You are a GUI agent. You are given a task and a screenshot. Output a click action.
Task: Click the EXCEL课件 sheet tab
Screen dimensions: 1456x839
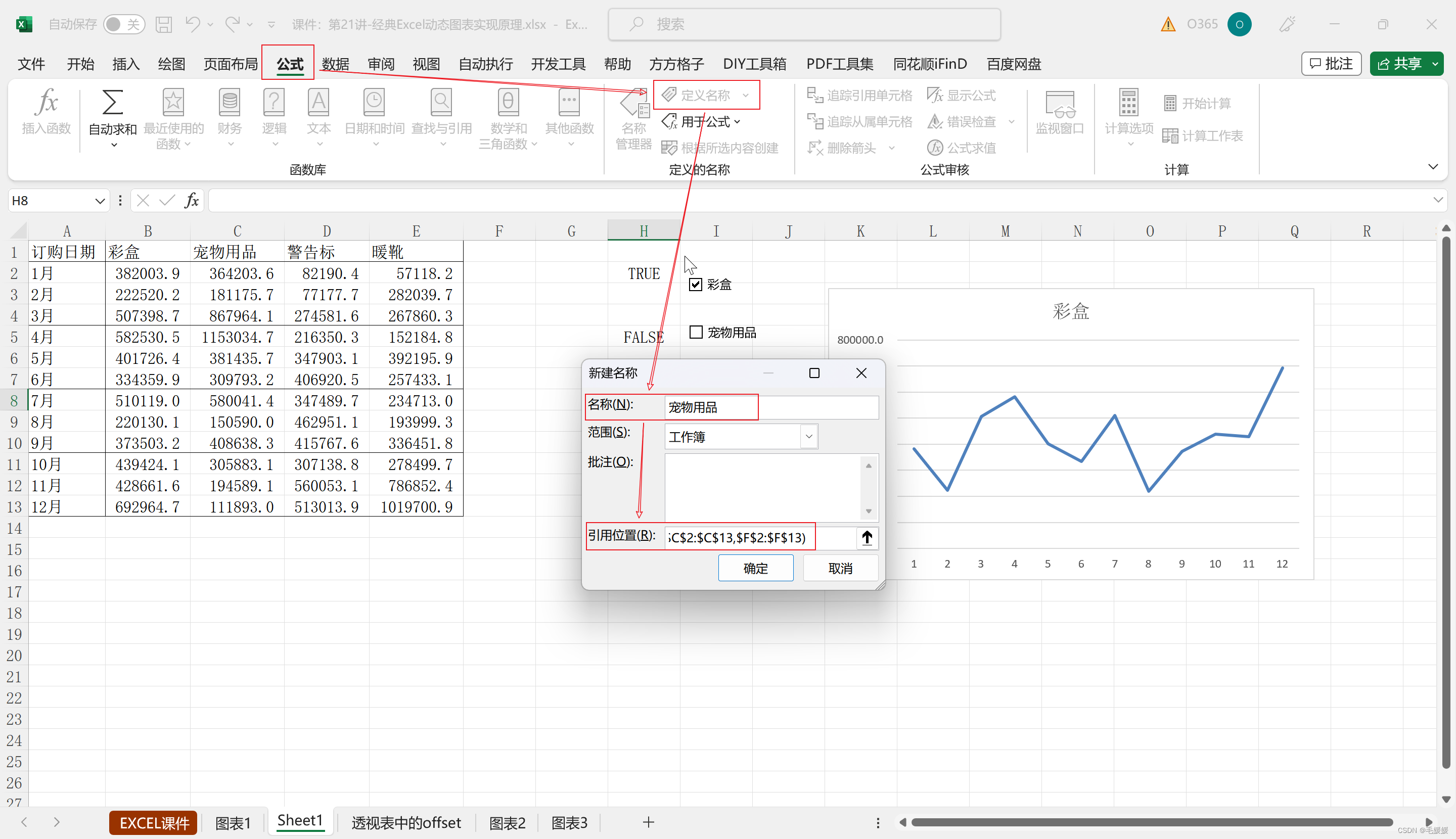[x=153, y=823]
